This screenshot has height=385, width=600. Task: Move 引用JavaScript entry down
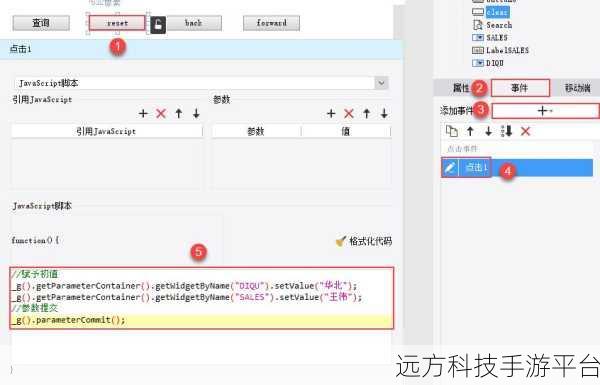tap(196, 113)
